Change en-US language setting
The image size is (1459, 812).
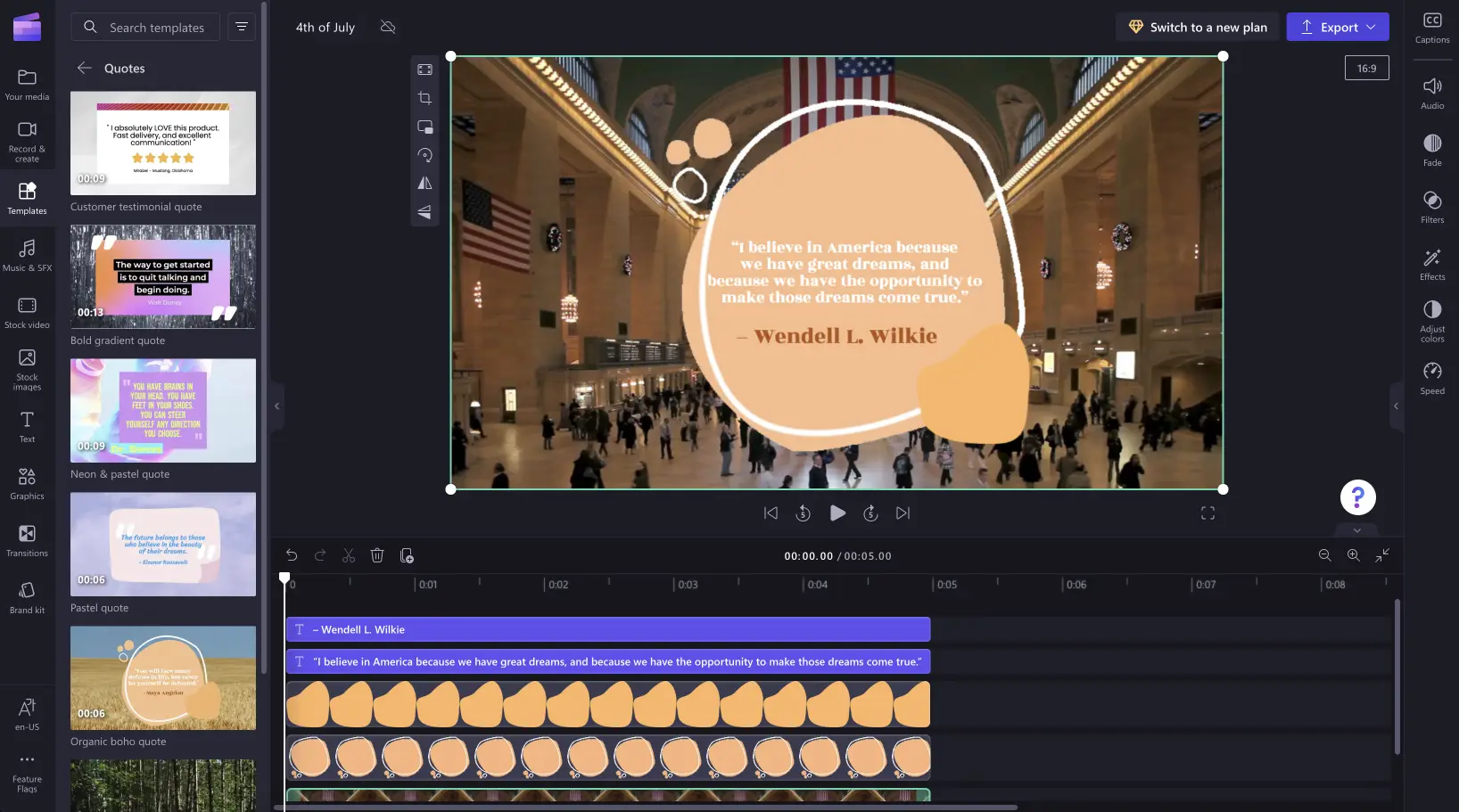pyautogui.click(x=27, y=714)
